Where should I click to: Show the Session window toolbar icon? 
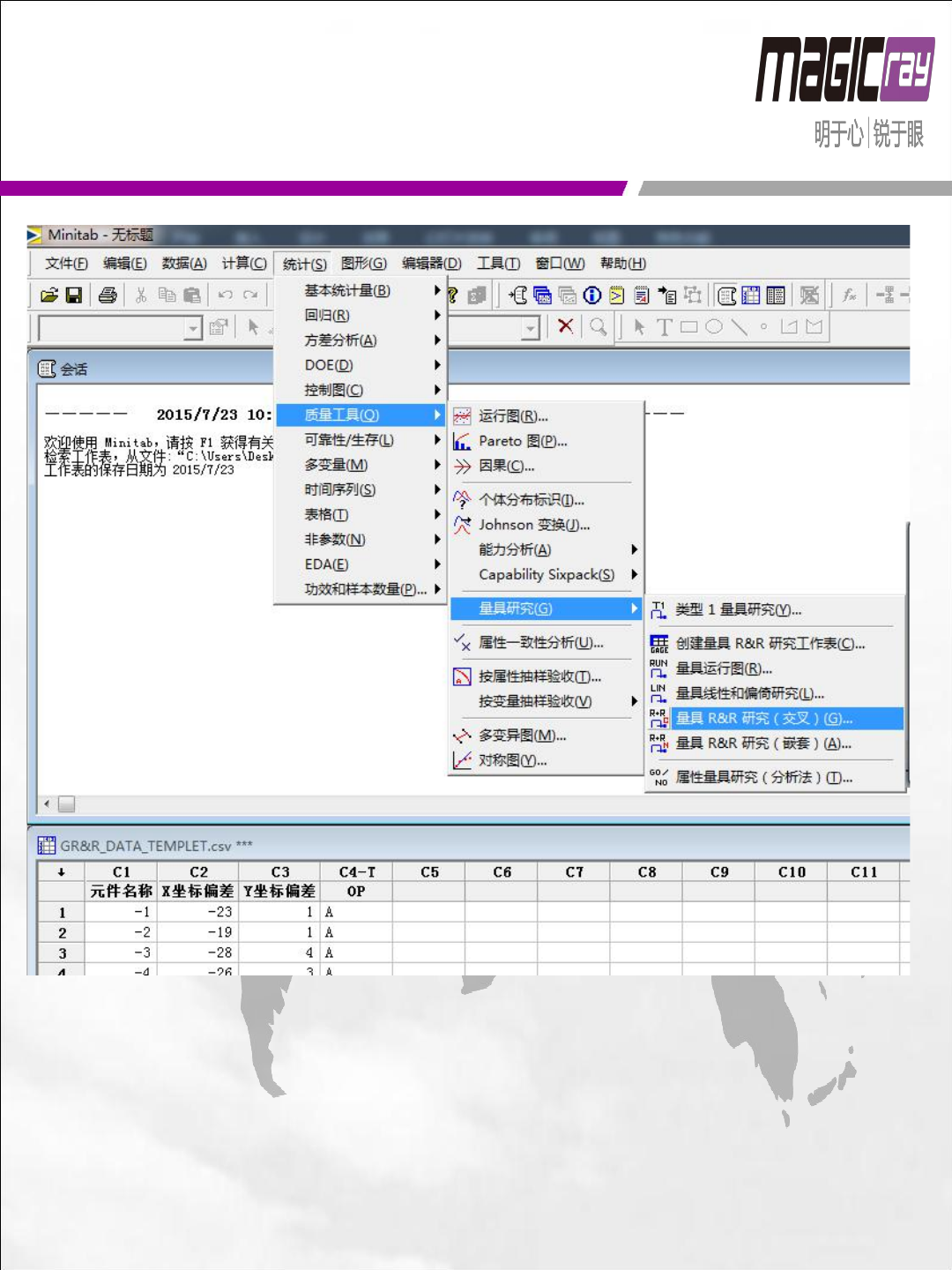click(x=726, y=295)
